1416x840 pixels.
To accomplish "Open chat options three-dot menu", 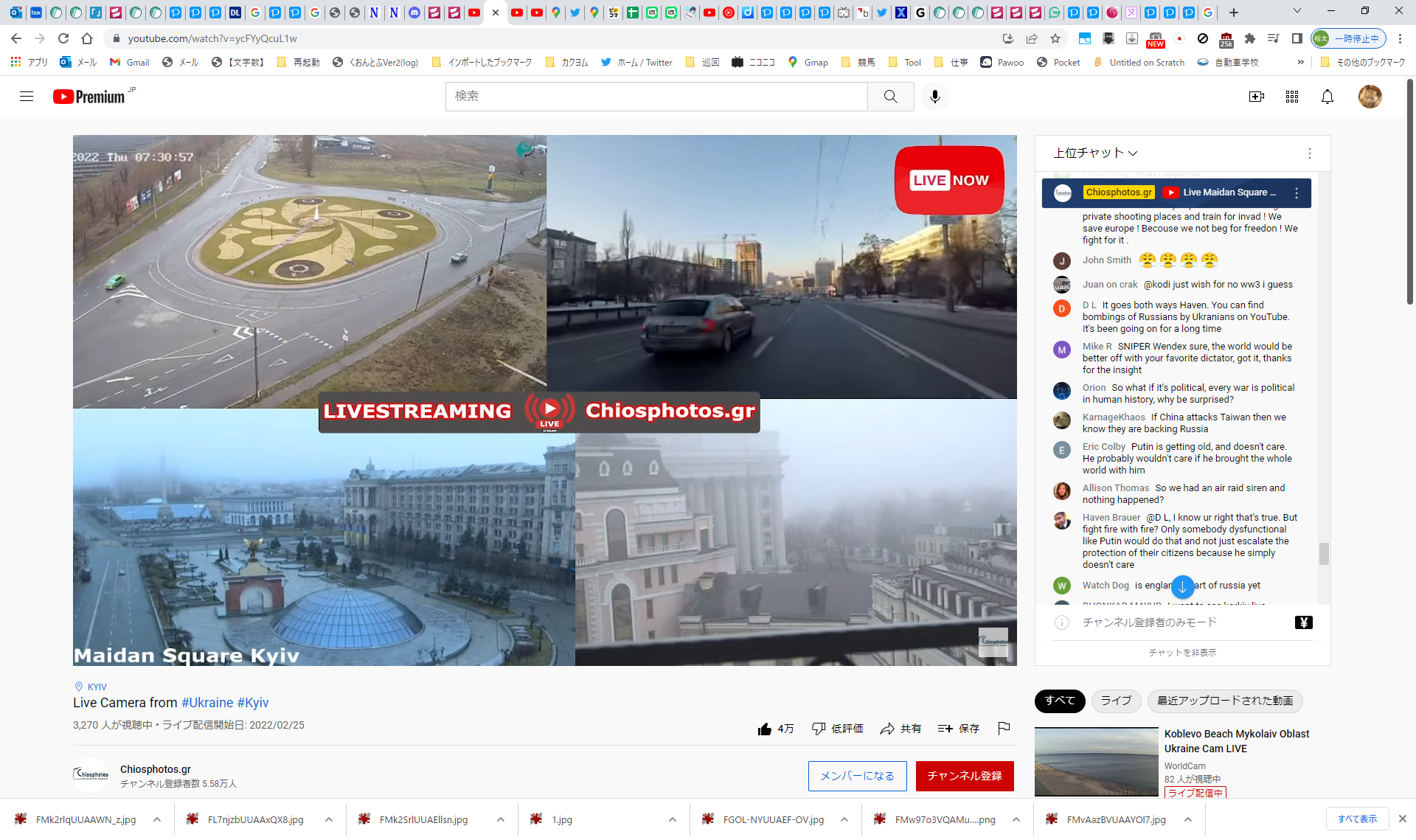I will 1309,153.
